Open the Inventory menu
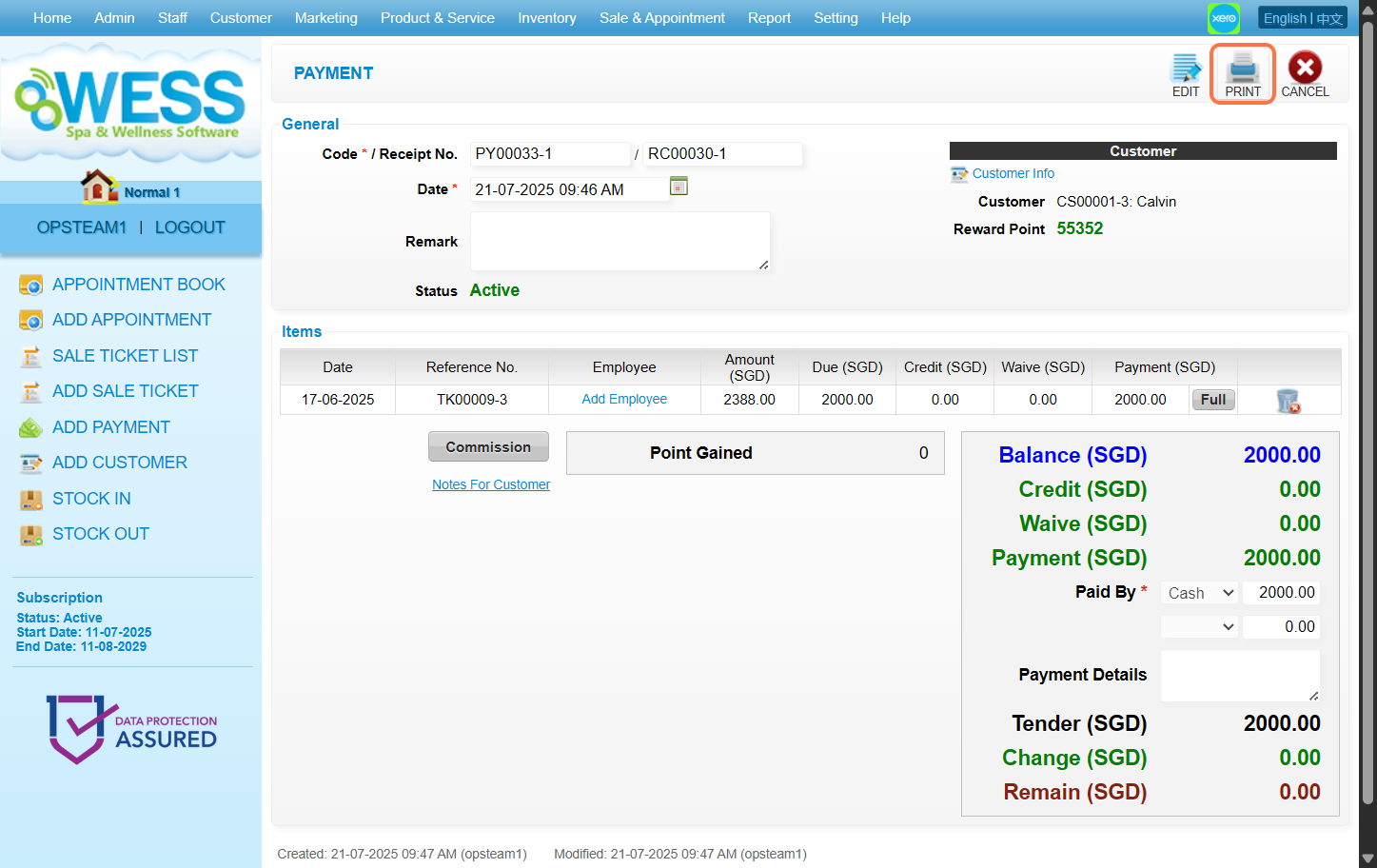Viewport: 1377px width, 868px height. click(x=546, y=18)
